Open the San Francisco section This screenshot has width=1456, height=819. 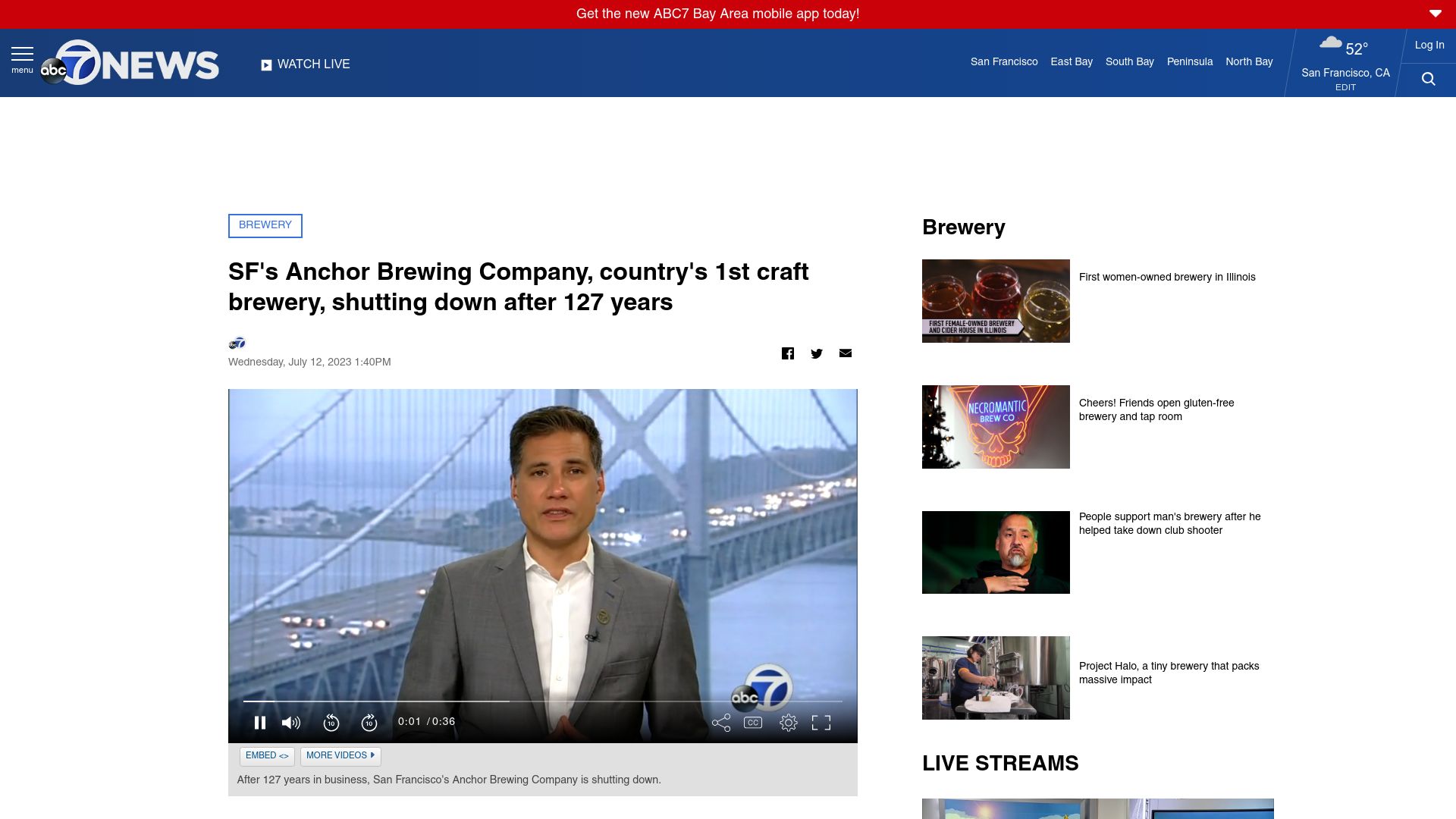pos(1004,62)
